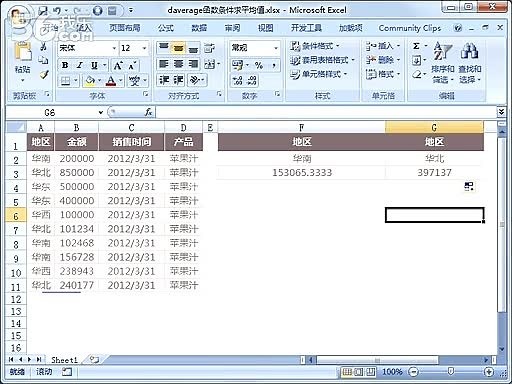
Task: Toggle Bold formatting
Action: (65, 65)
